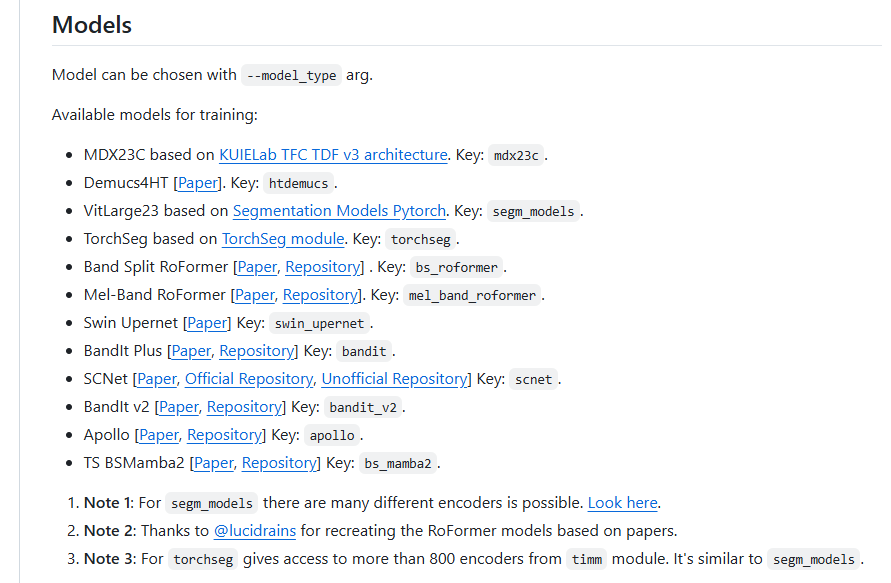Screen dimensions: 891x583
Task: Open the Swin Upernet Paper link
Action: coord(207,323)
